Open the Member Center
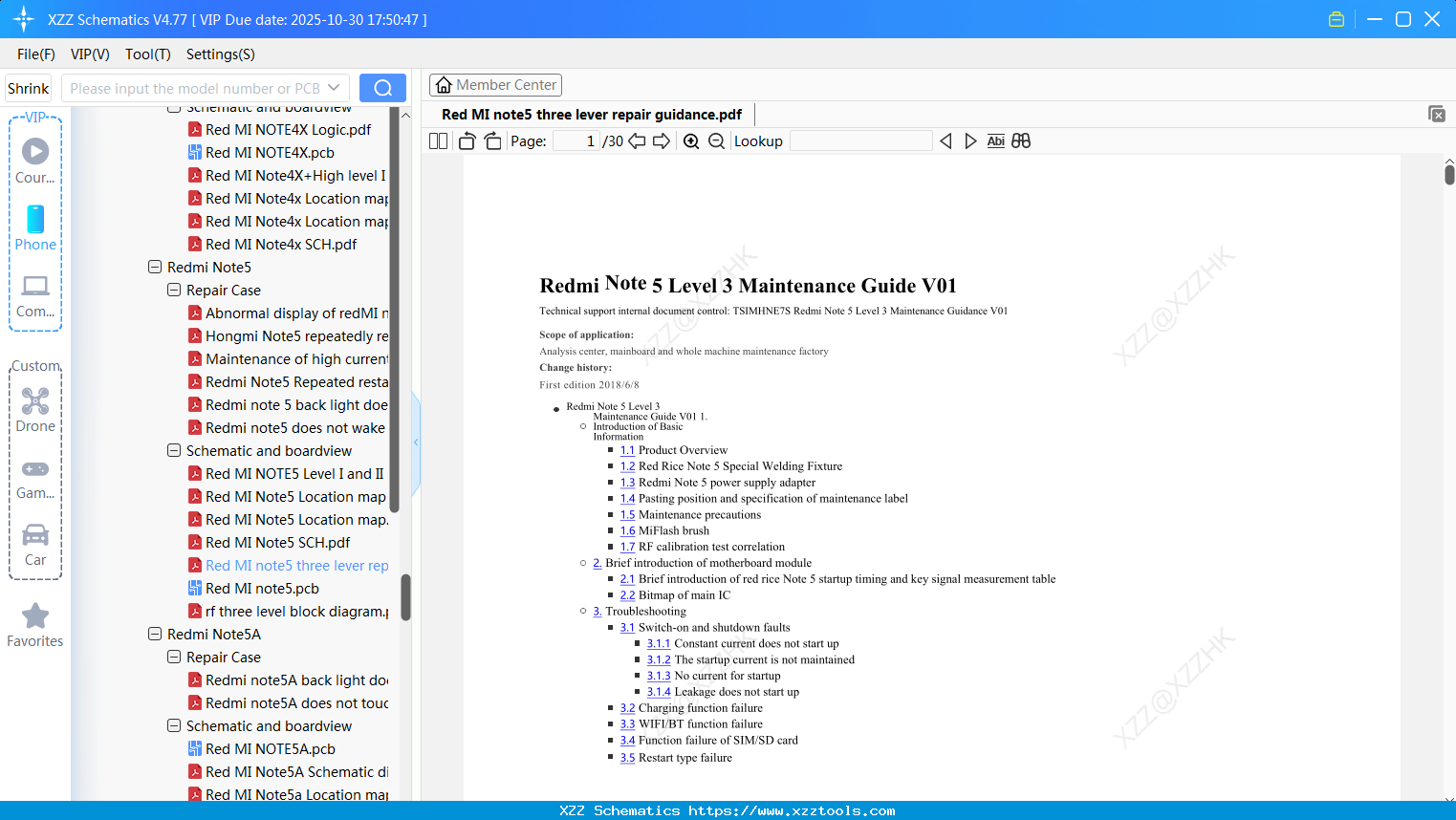Image resolution: width=1456 pixels, height=820 pixels. 495,85
